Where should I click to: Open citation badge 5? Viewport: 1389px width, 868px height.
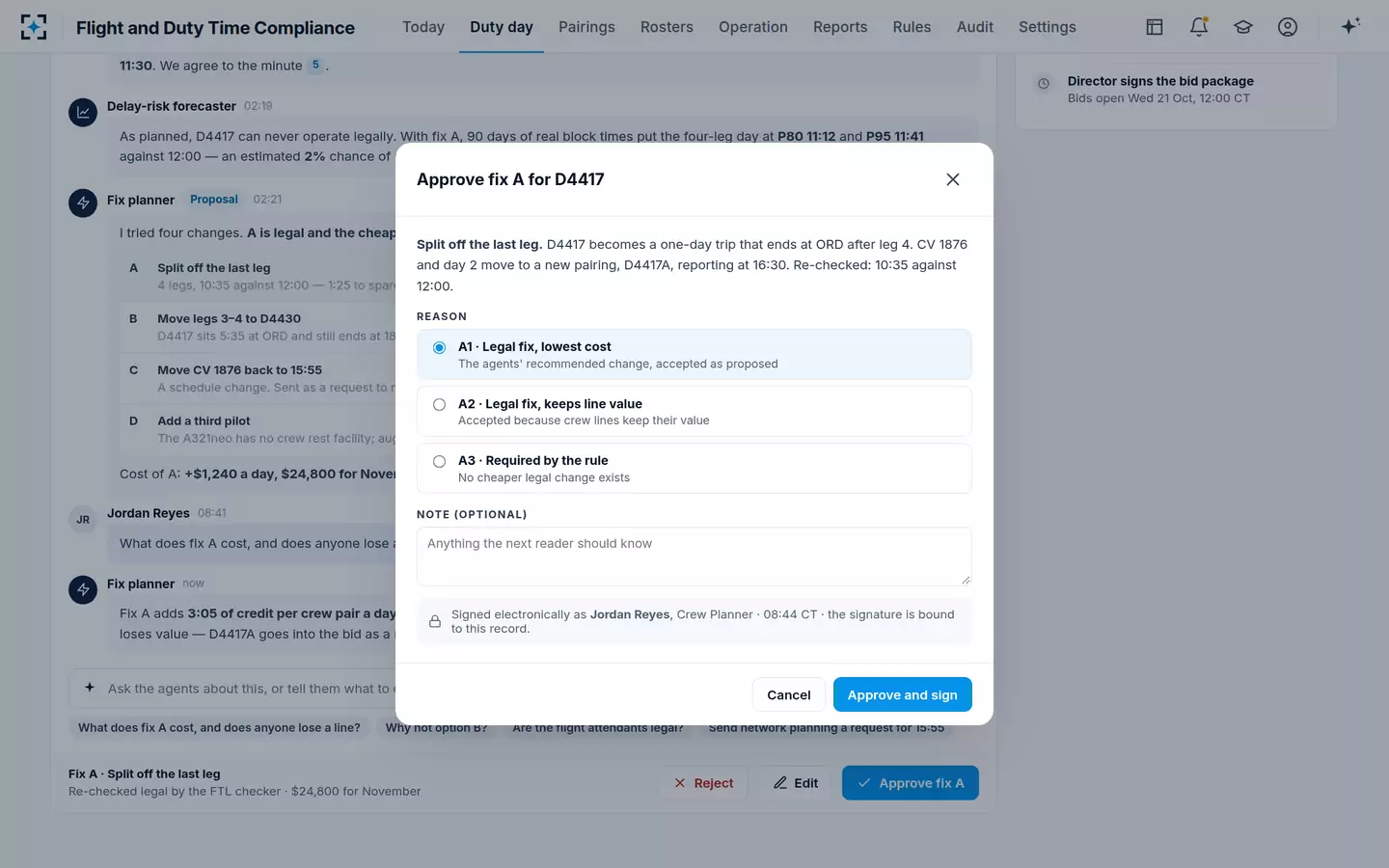(x=315, y=66)
